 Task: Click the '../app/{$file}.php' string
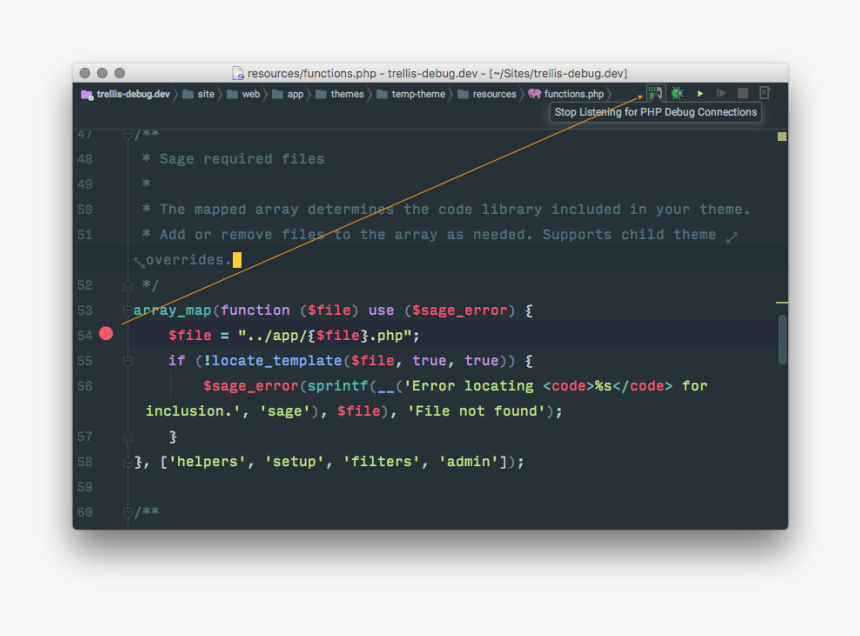[x=325, y=336]
